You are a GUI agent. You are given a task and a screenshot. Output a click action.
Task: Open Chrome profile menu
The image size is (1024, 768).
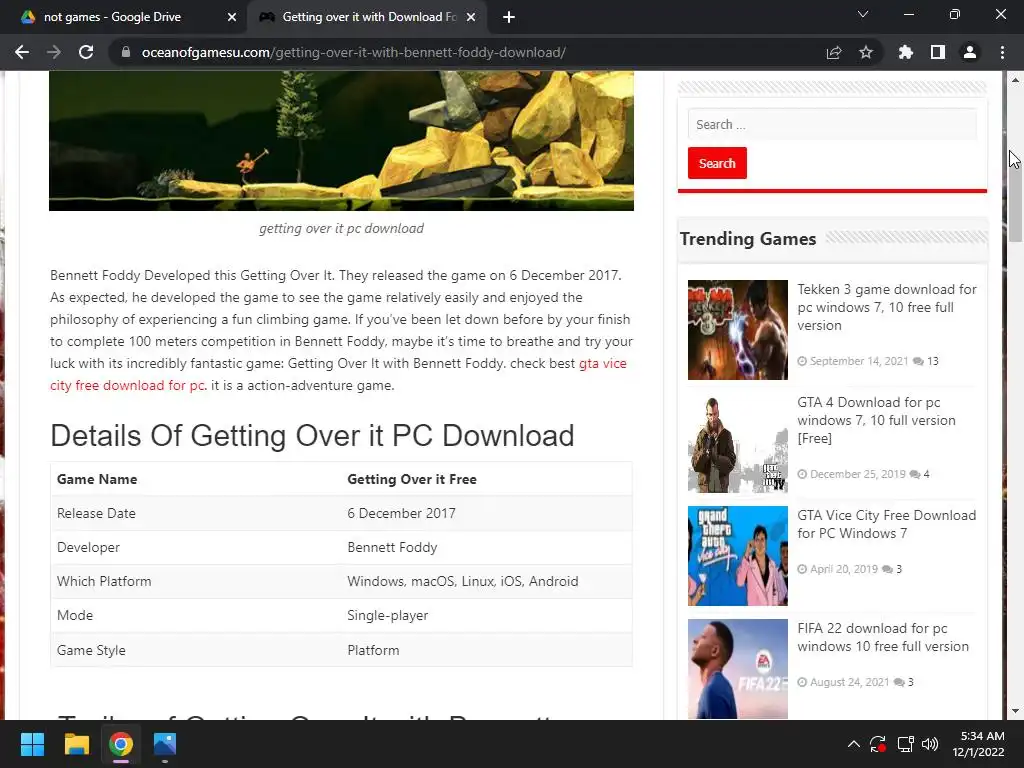970,52
